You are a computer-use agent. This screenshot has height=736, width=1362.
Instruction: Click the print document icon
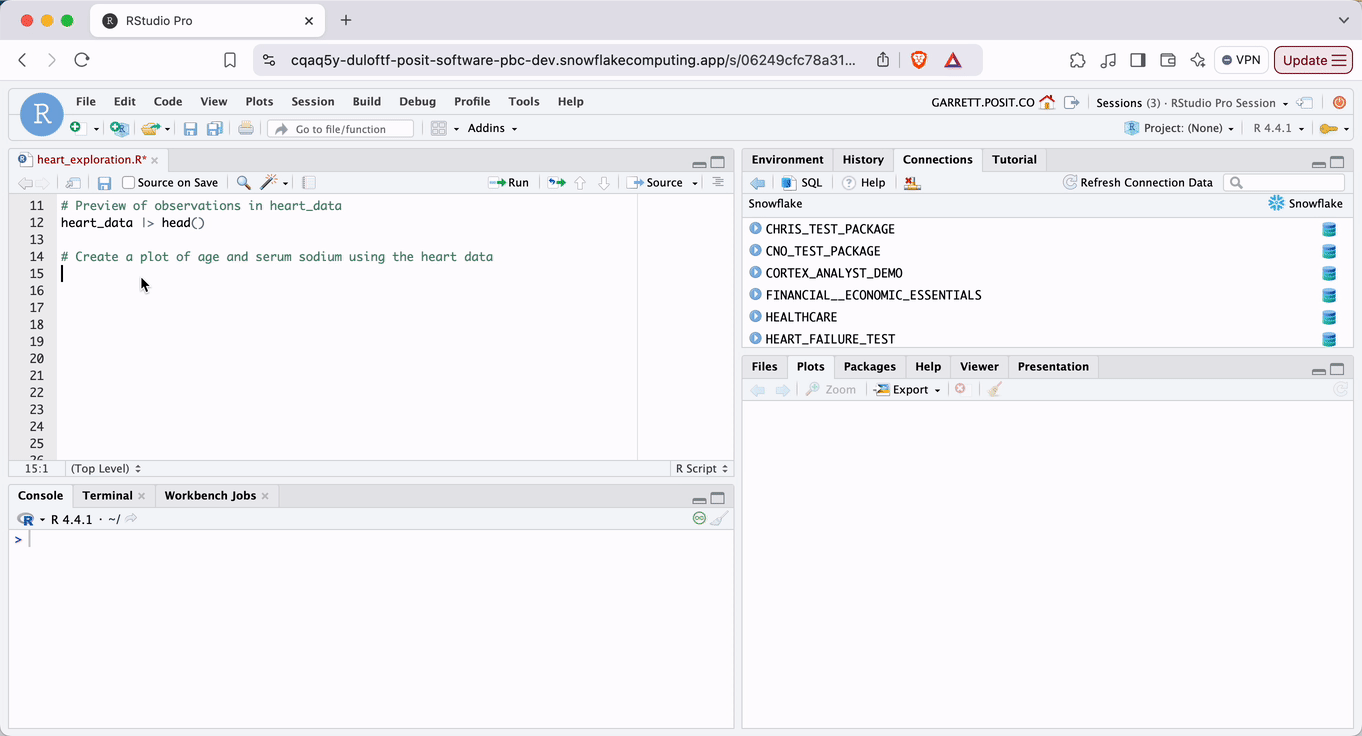coord(246,128)
